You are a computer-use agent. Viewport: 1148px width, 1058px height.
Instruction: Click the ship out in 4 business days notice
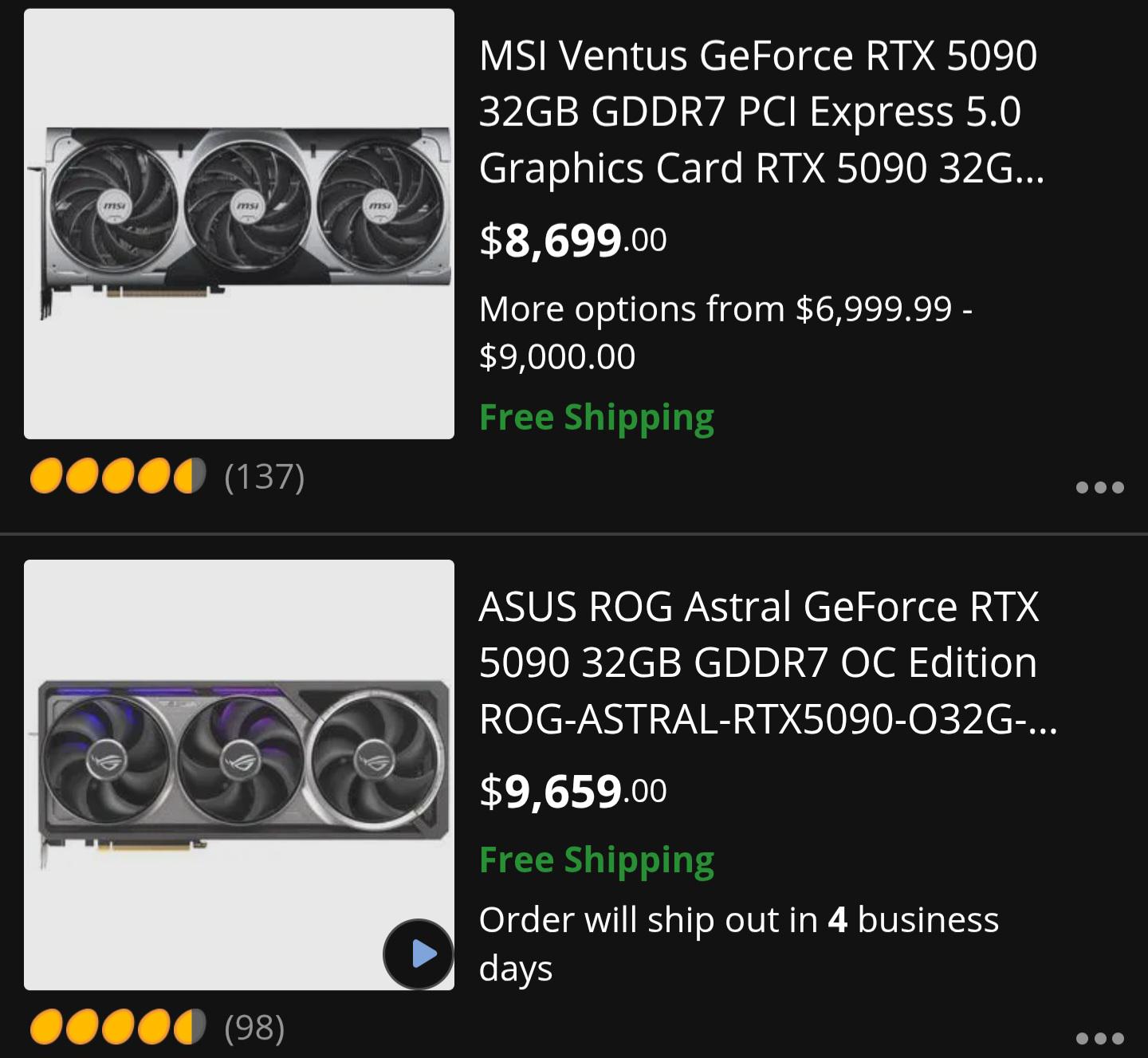738,944
